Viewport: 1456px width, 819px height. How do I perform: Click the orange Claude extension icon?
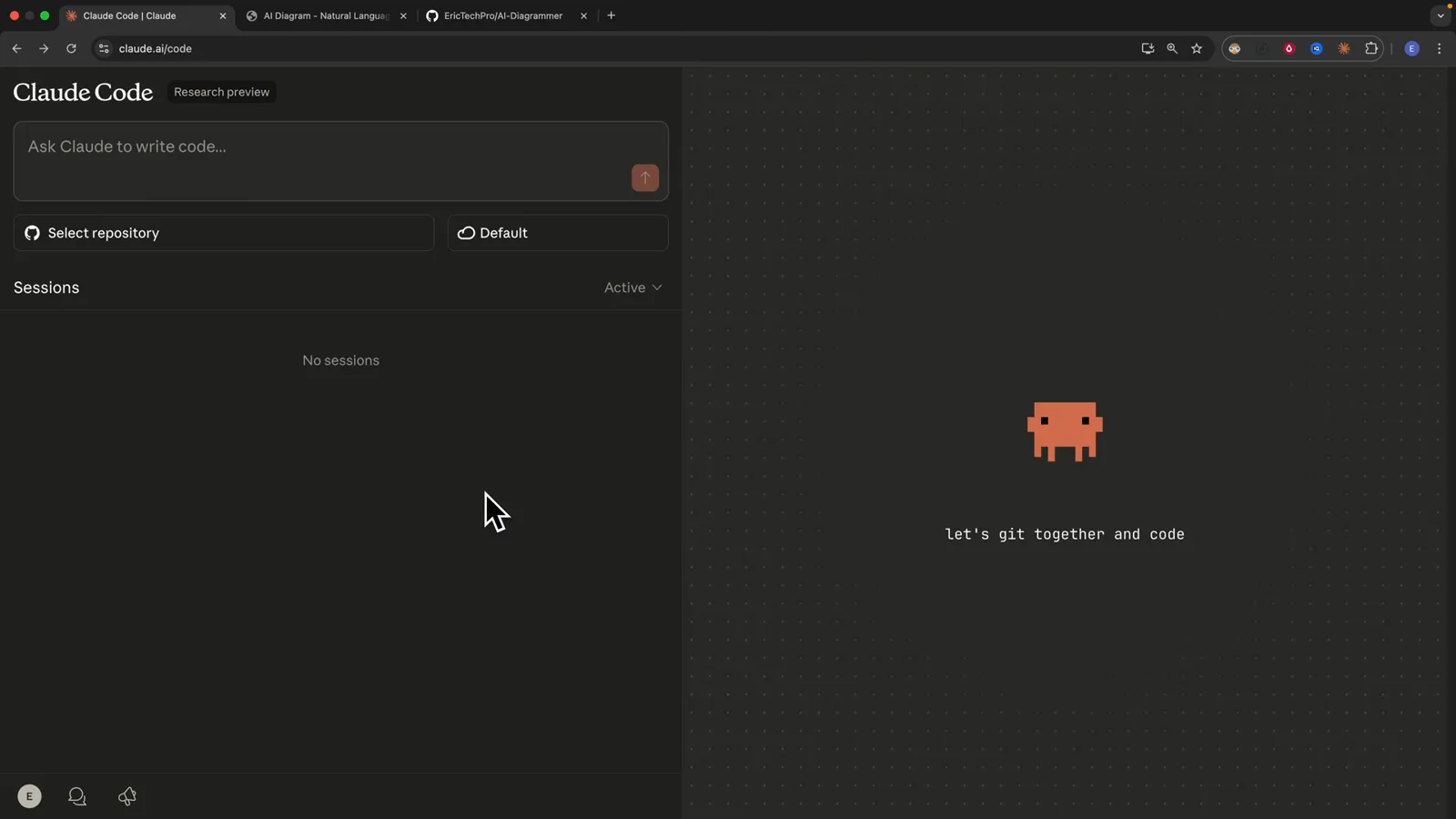coord(1344,48)
